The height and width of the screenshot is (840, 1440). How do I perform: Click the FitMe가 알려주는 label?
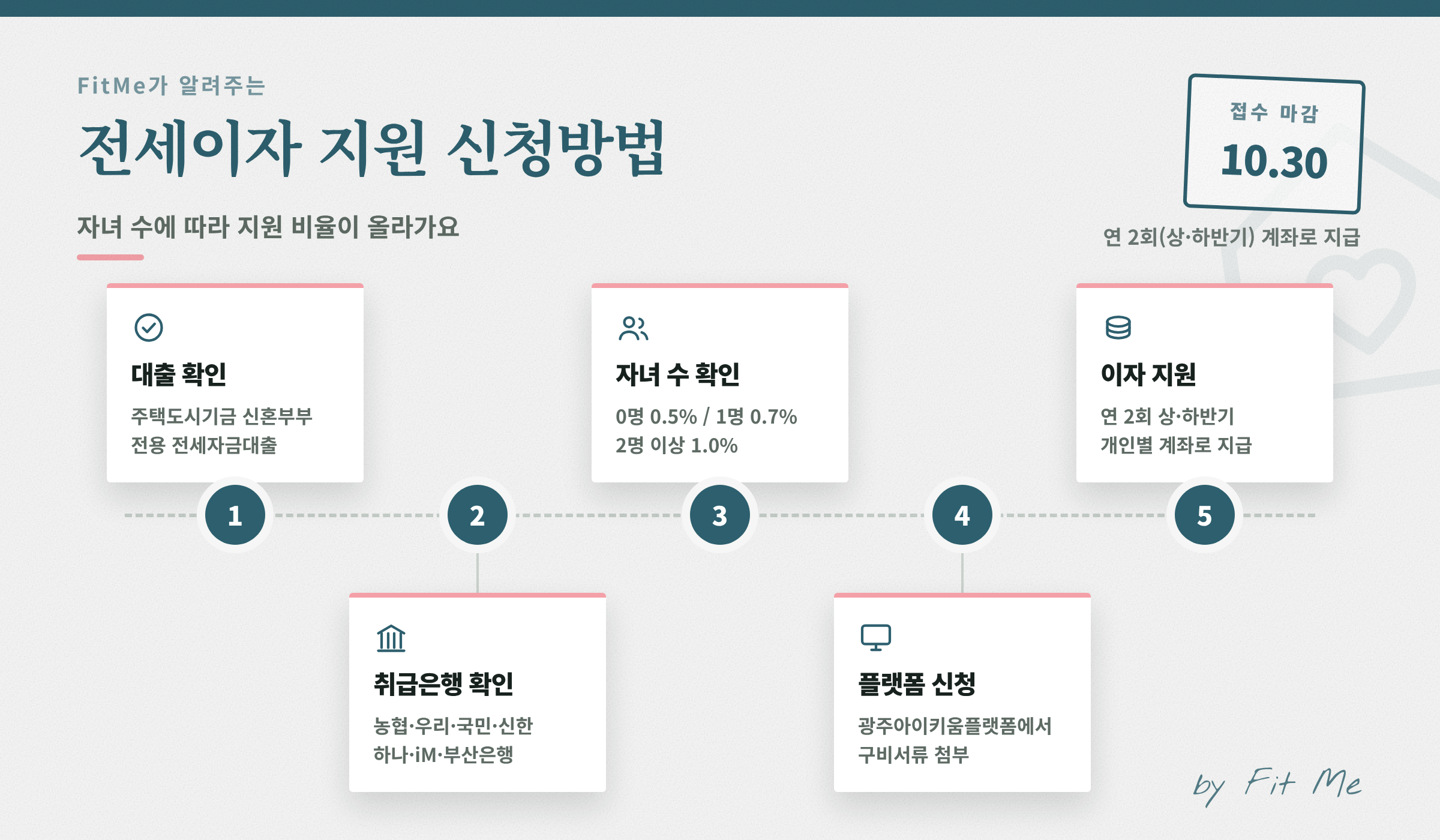pos(171,85)
